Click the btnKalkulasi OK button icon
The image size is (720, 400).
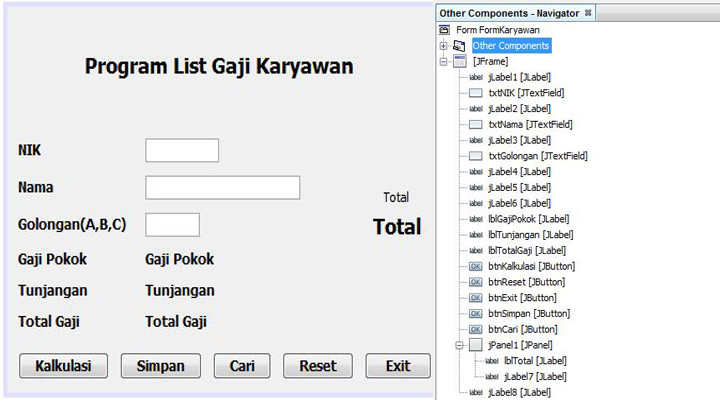(476, 266)
